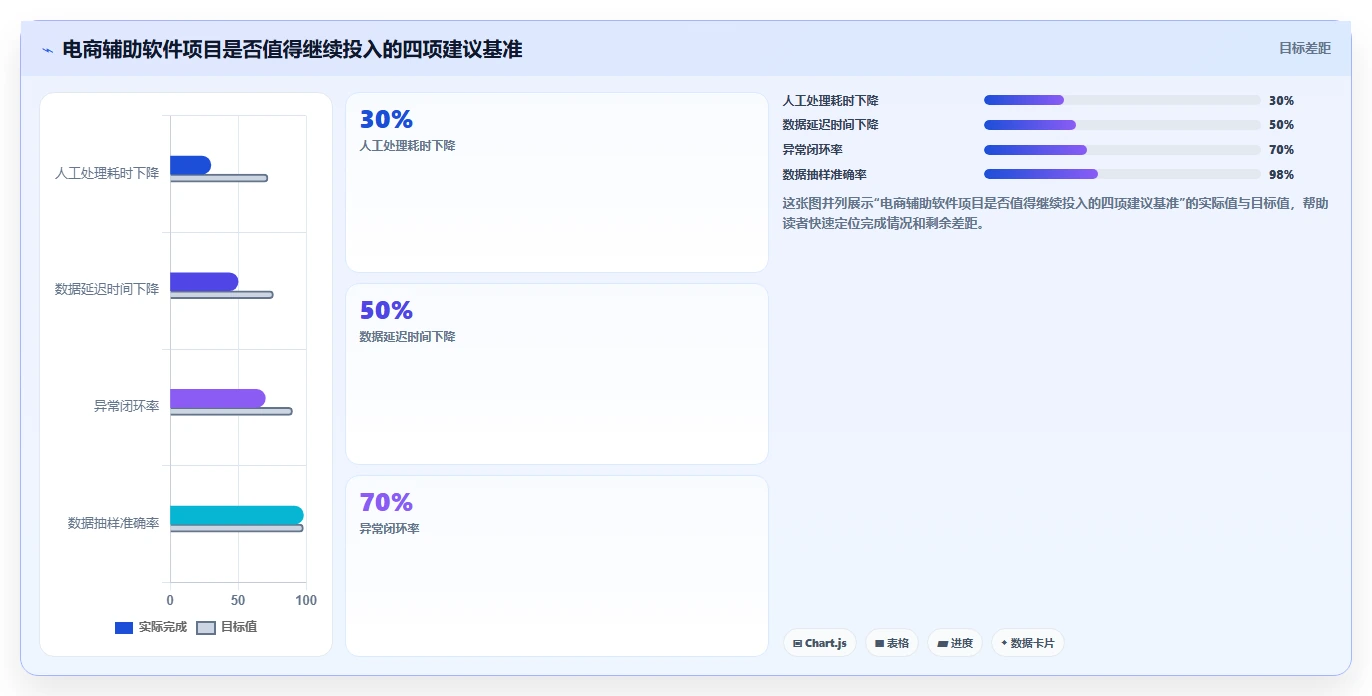Click the 异常闭环率 chart axis label
1372x696 pixels.
[x=127, y=406]
